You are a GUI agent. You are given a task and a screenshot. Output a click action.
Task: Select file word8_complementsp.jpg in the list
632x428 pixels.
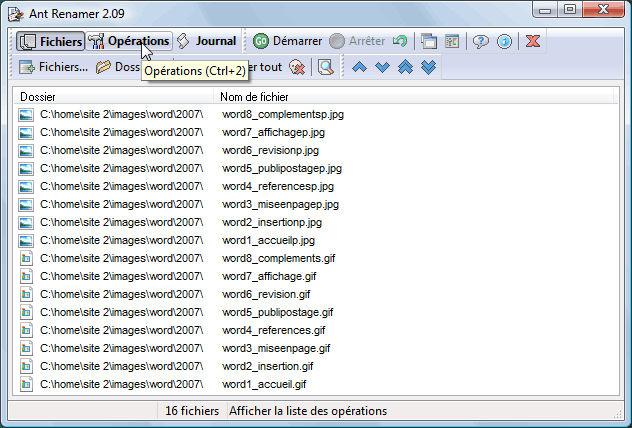pos(283,115)
